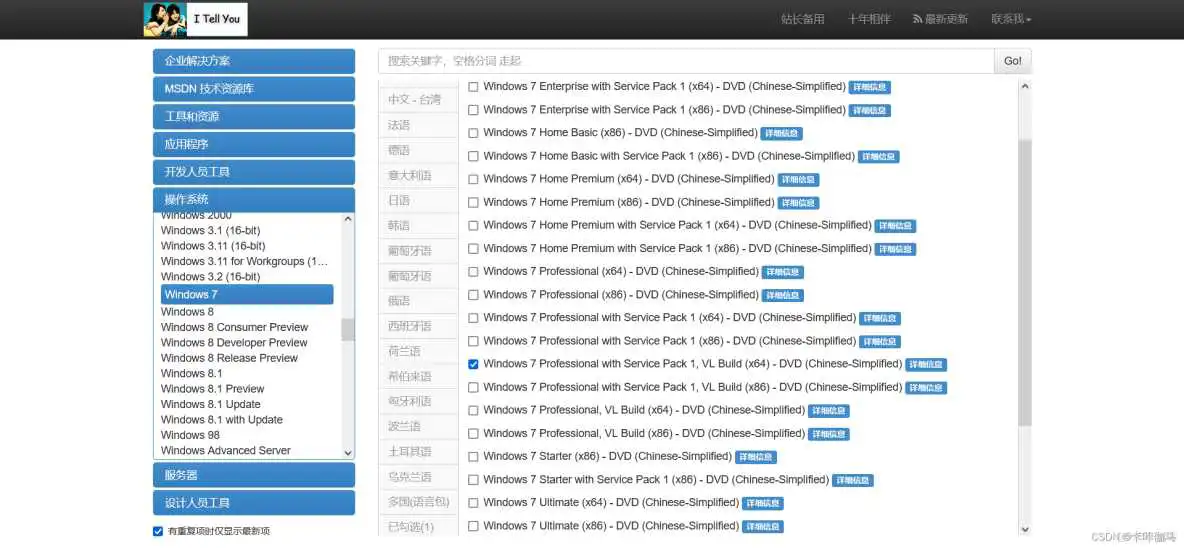The width and height of the screenshot is (1184, 548).
Task: Check Windows 7 Professional (x64) DVD
Action: pyautogui.click(x=473, y=272)
